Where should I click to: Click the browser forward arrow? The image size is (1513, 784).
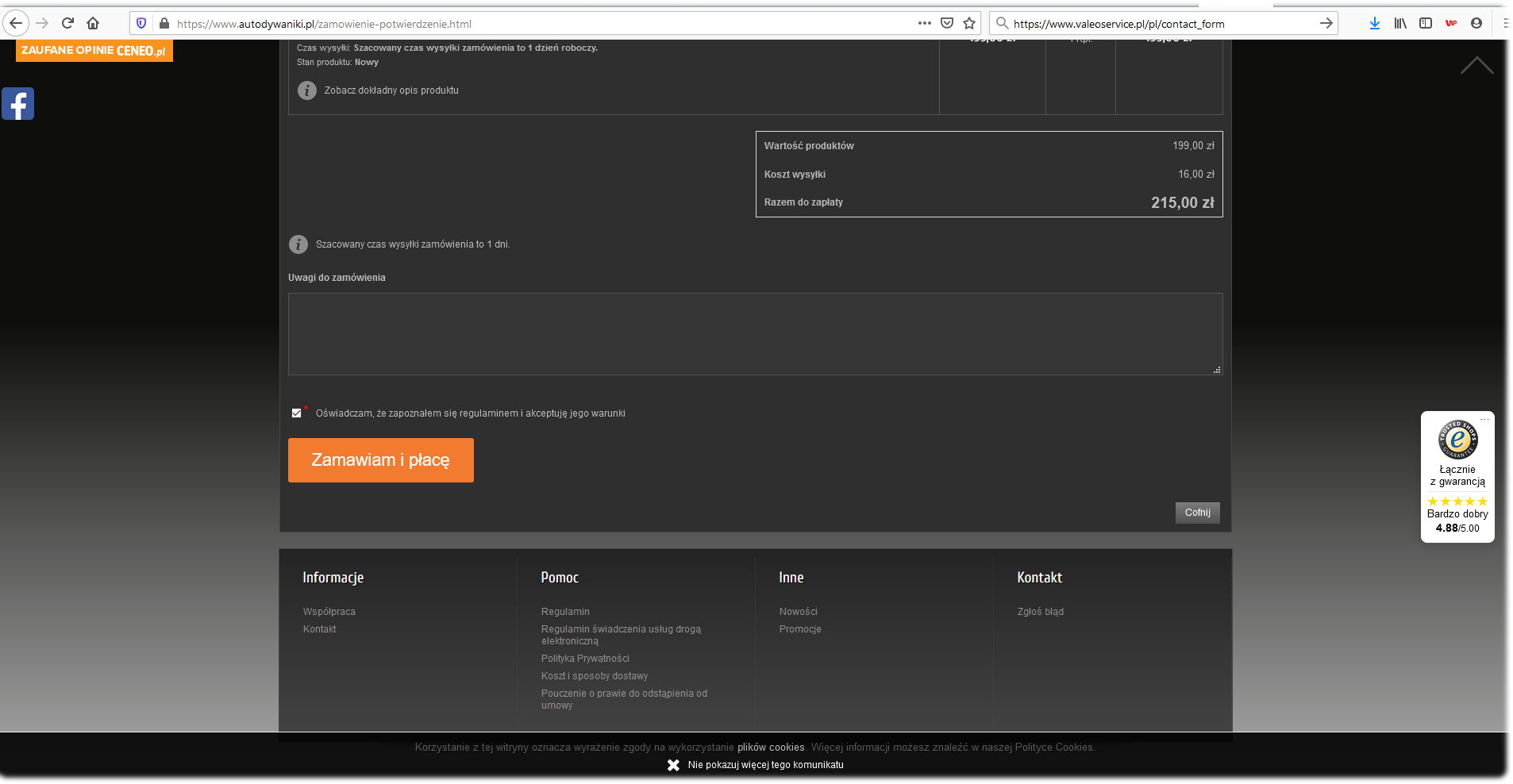click(42, 23)
